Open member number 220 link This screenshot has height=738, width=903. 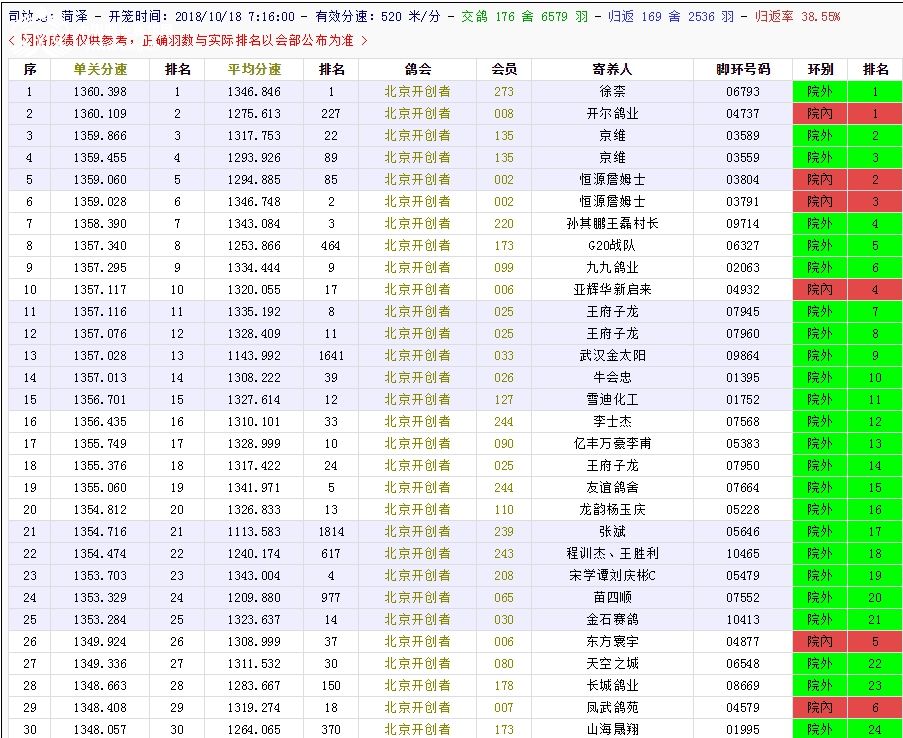[504, 224]
